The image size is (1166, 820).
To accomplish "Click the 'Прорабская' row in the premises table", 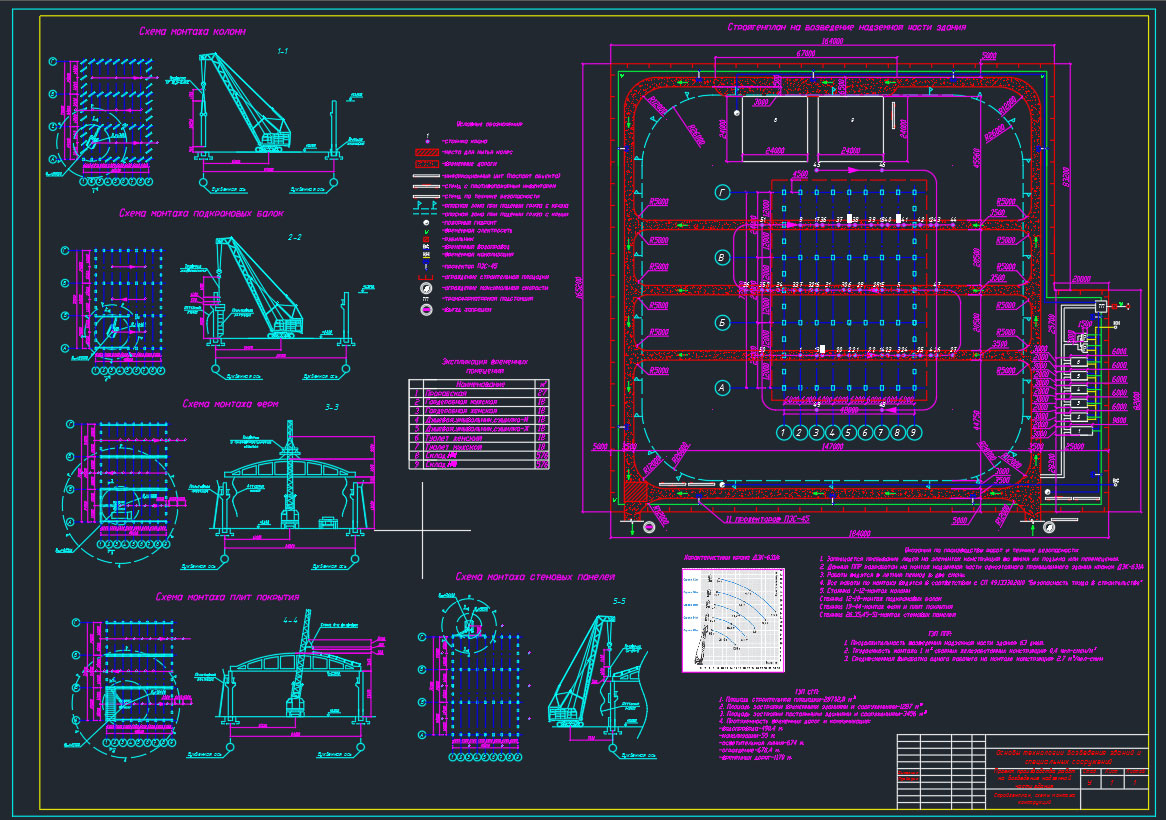I will tap(479, 393).
